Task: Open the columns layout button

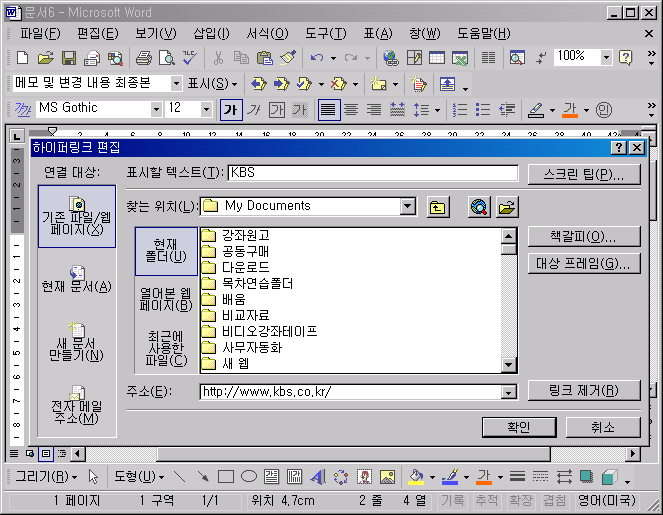Action: click(488, 58)
